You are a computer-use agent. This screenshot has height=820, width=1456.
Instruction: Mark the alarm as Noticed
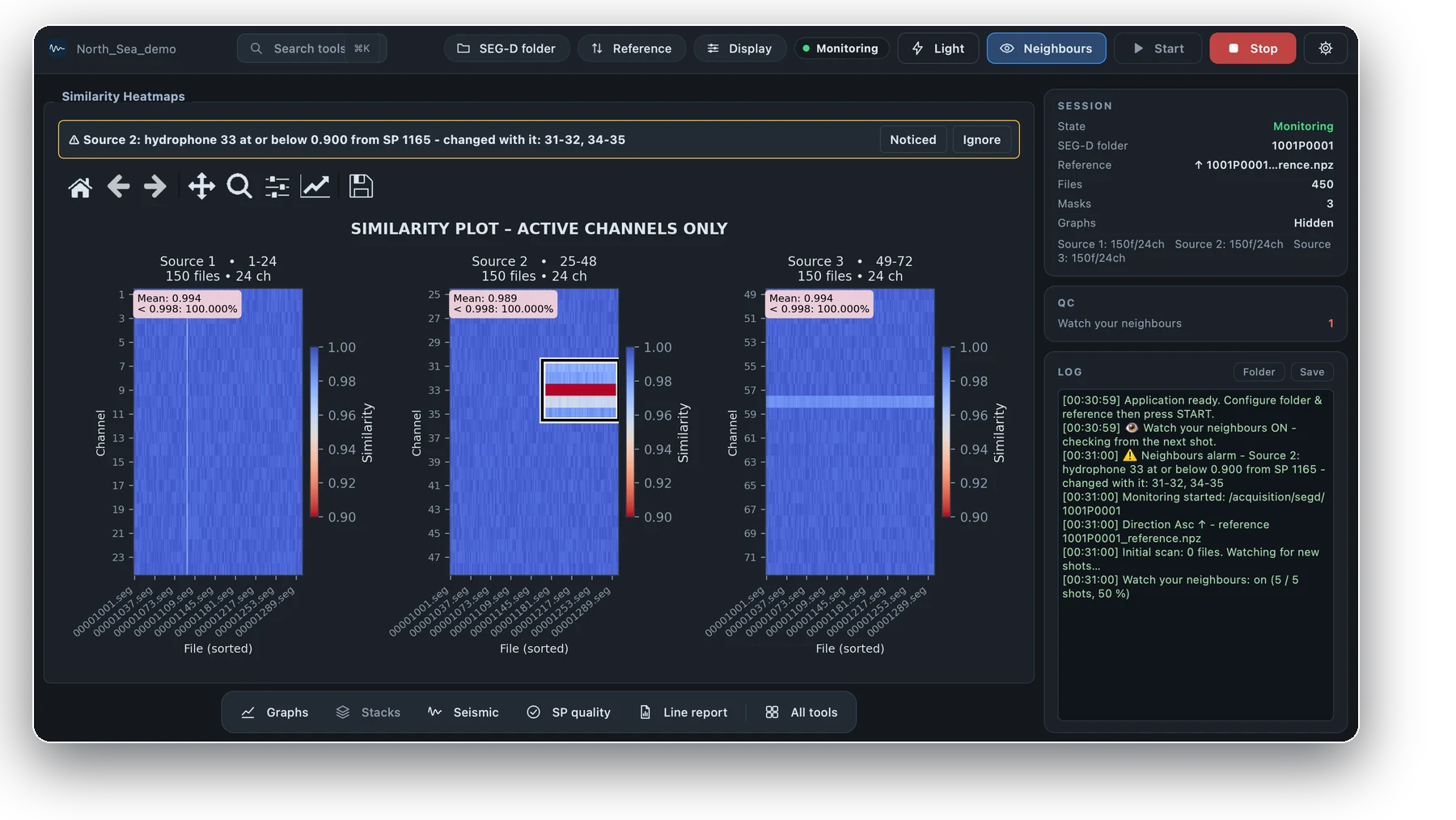pyautogui.click(x=913, y=140)
